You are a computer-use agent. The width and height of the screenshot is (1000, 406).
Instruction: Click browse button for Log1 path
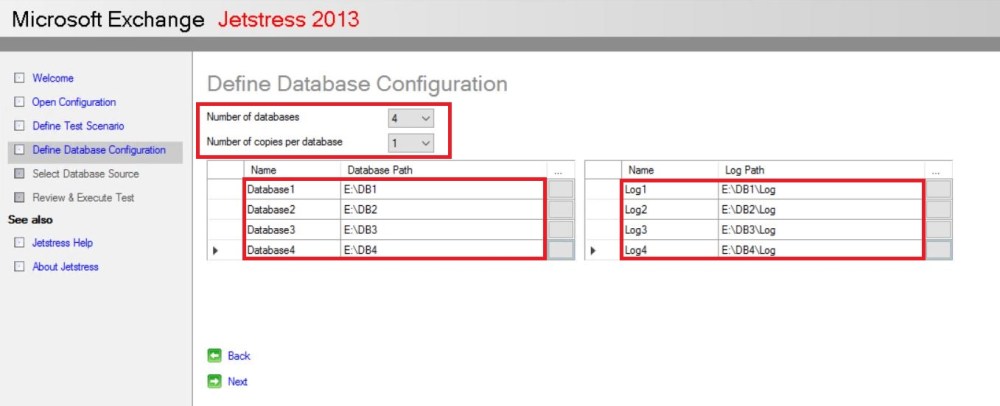pyautogui.click(x=939, y=189)
